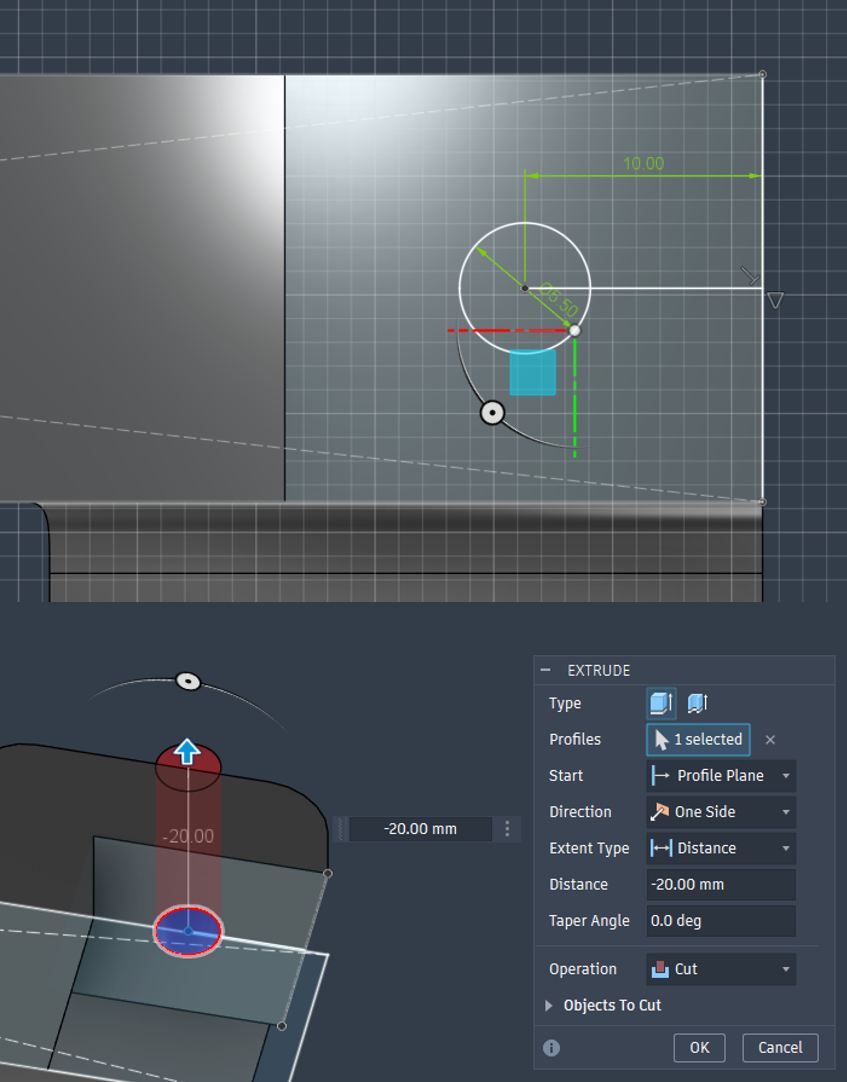Open the Extent Type dropdown showing Distance

click(720, 848)
